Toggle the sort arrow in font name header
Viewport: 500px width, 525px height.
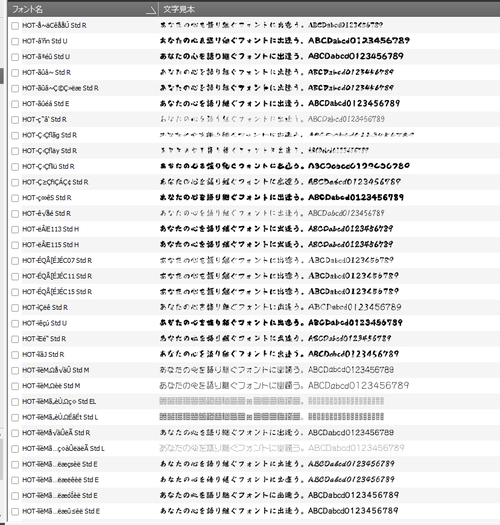pyautogui.click(x=151, y=11)
